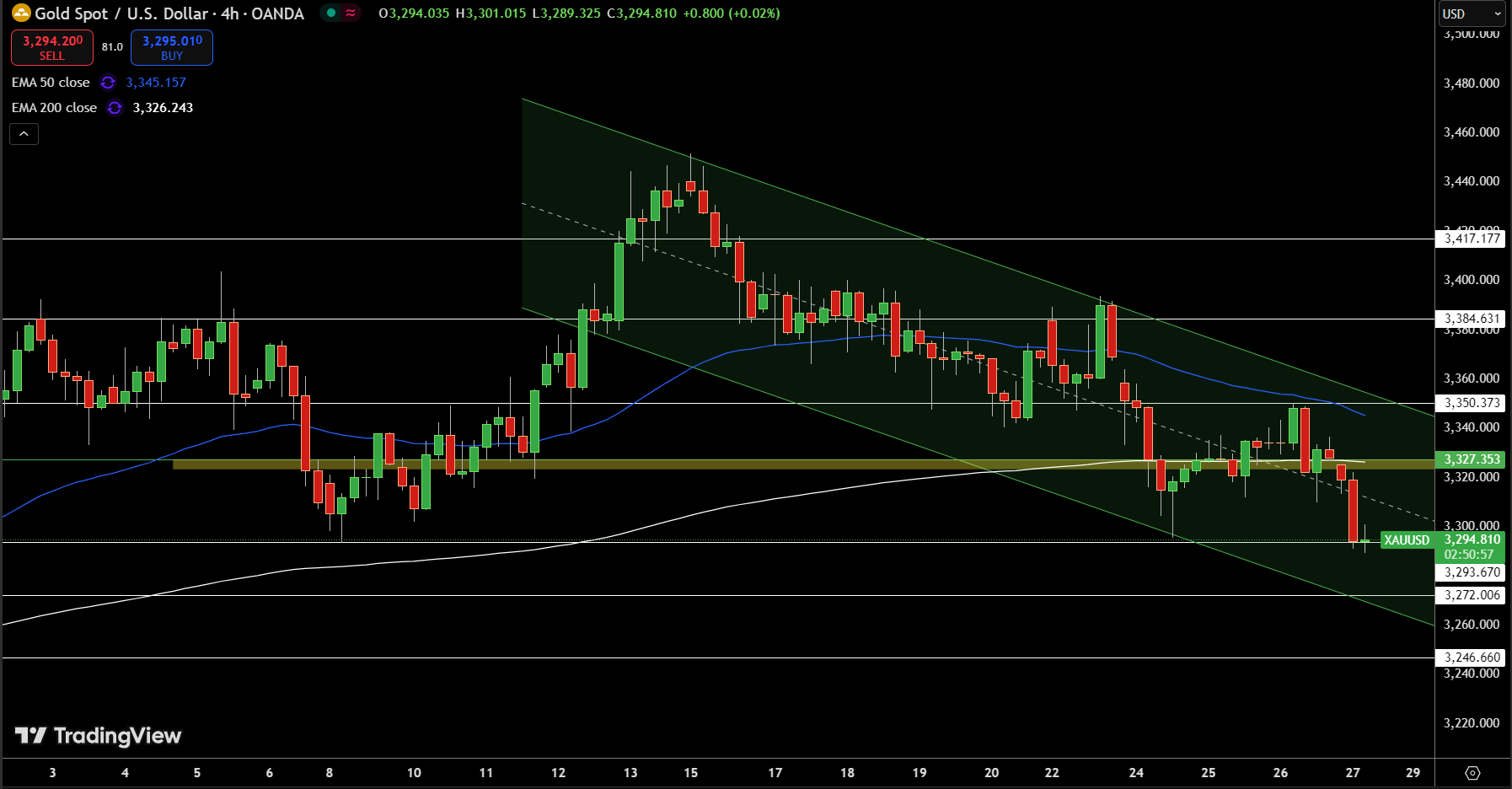Image resolution: width=1512 pixels, height=789 pixels.
Task: Click date 3 on the time axis
Action: [53, 773]
